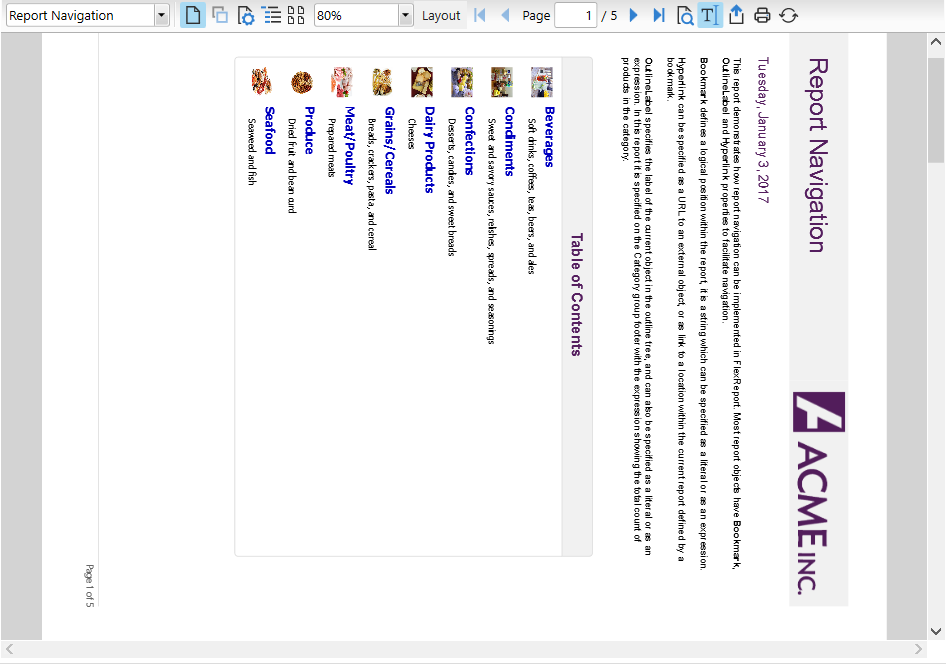Viewport: 946px width, 664px height.
Task: Show the document outline tree icon
Action: click(x=272, y=15)
